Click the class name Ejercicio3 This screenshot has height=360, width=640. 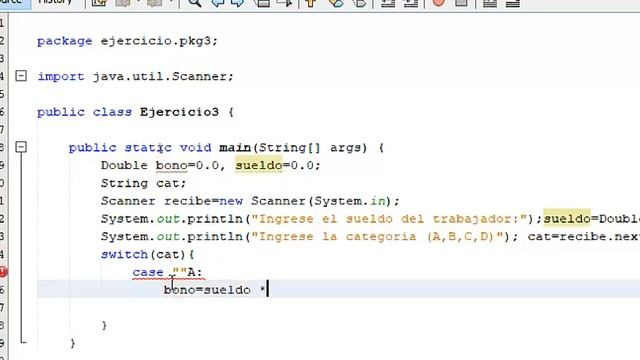(179, 112)
